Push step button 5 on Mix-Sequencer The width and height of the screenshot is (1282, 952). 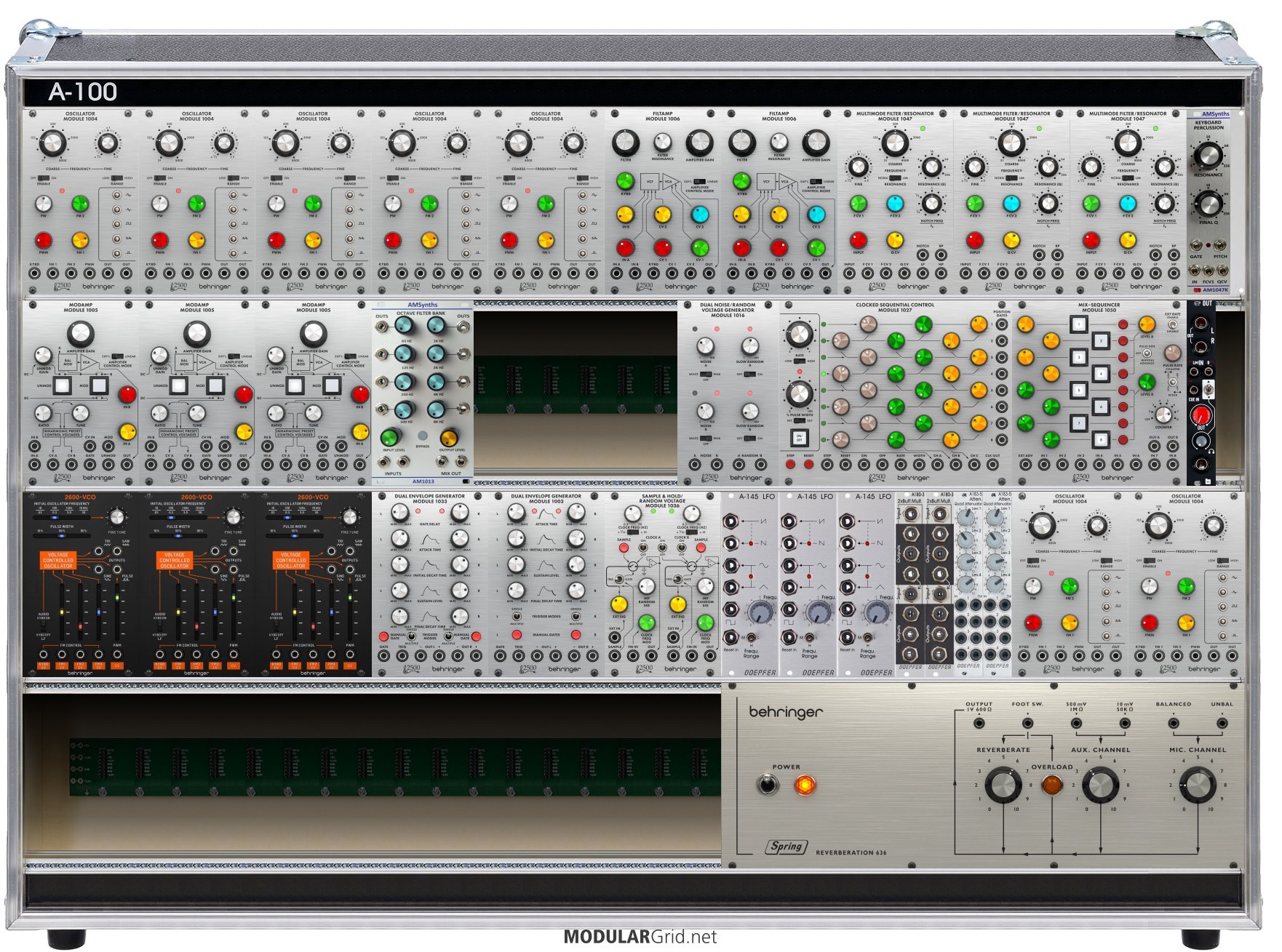[x=1079, y=391]
